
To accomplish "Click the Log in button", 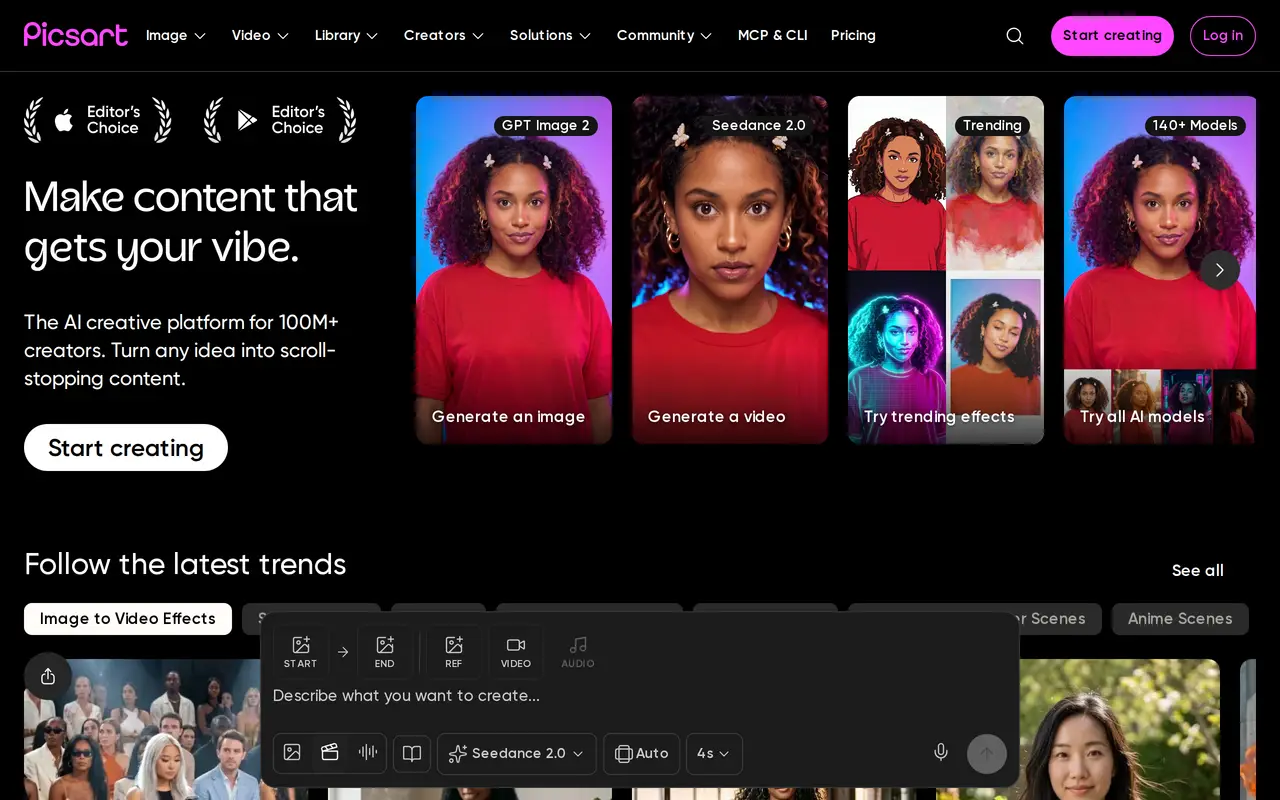I will pos(1223,36).
